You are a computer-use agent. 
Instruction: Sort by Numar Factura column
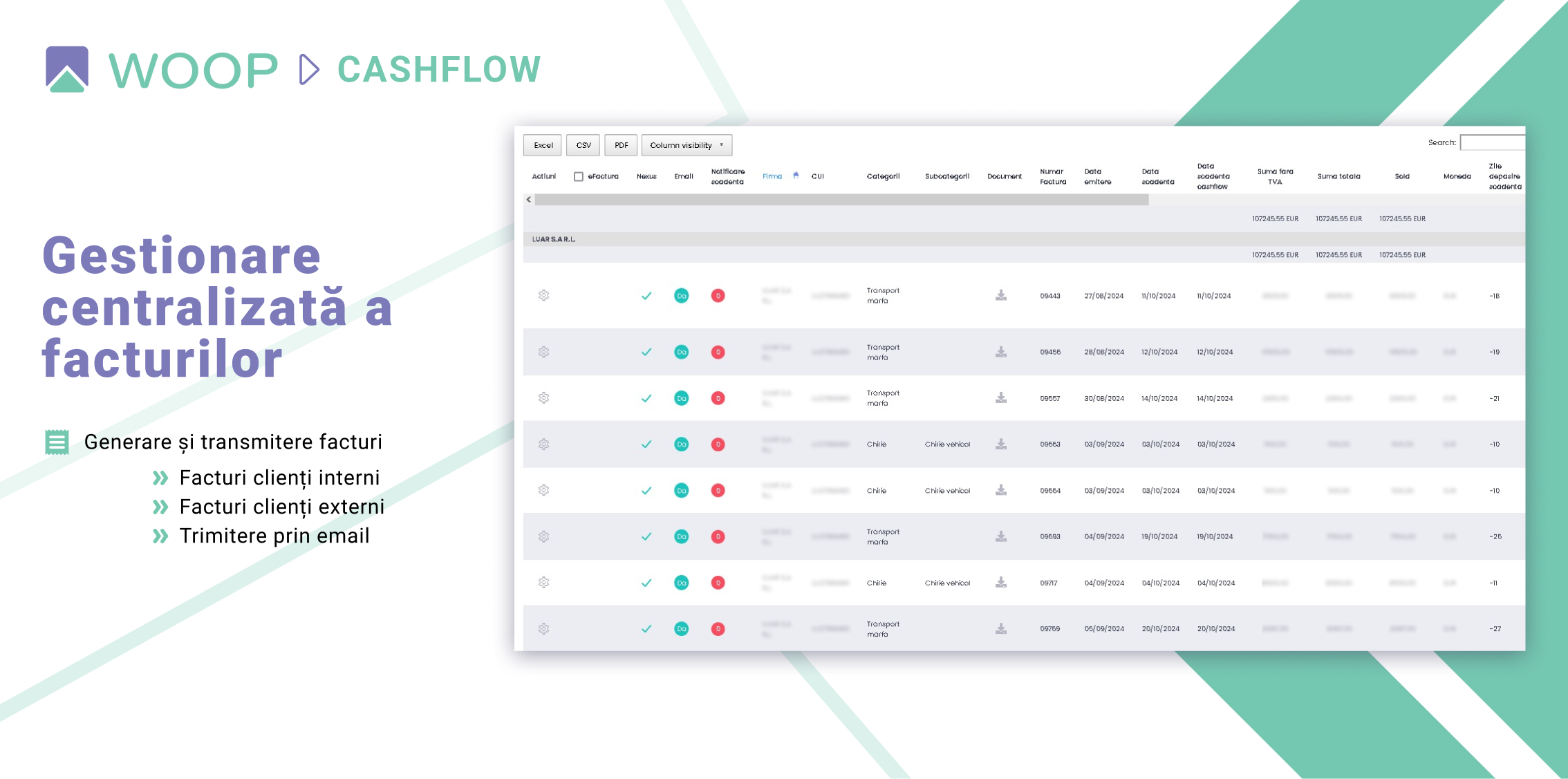point(1053,176)
